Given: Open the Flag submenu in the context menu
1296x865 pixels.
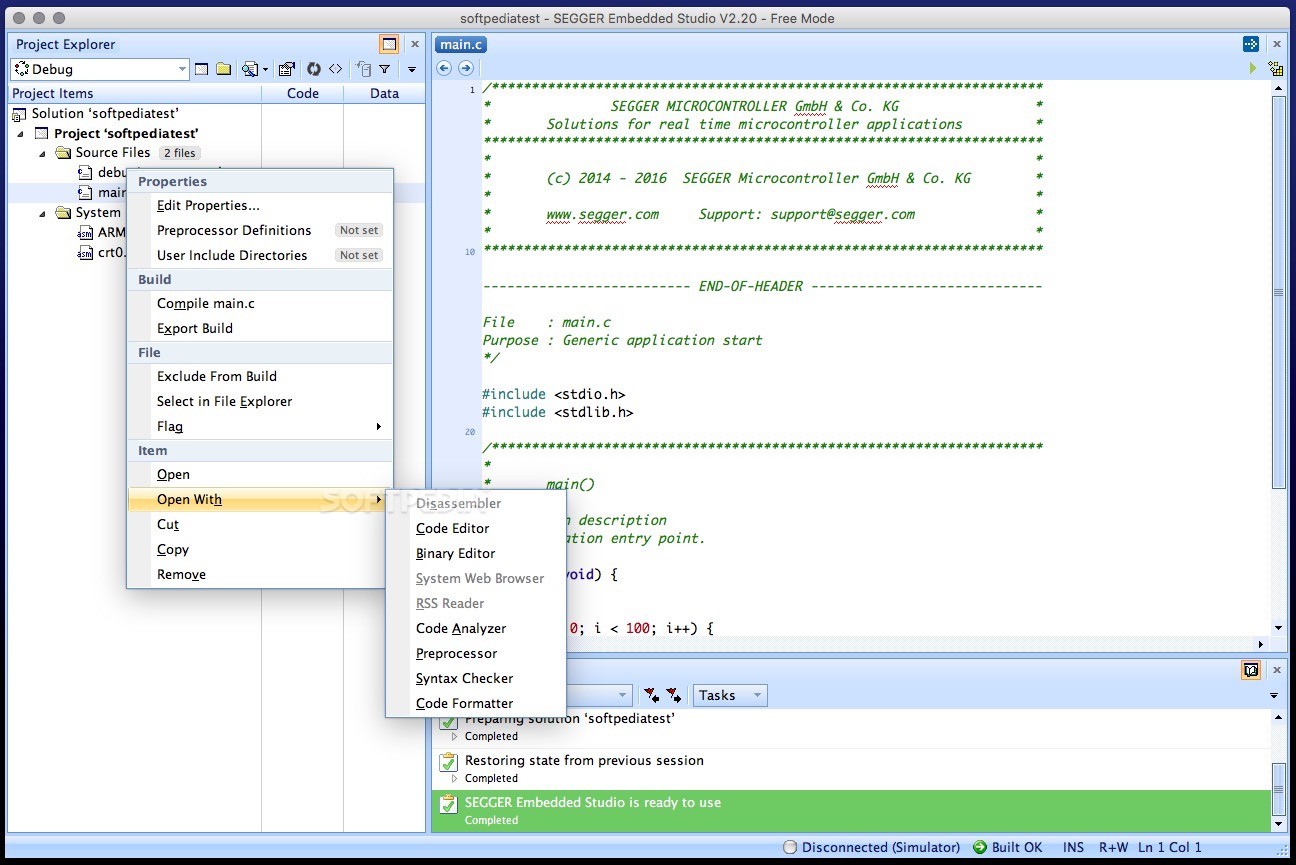Looking at the screenshot, I should (x=260, y=426).
